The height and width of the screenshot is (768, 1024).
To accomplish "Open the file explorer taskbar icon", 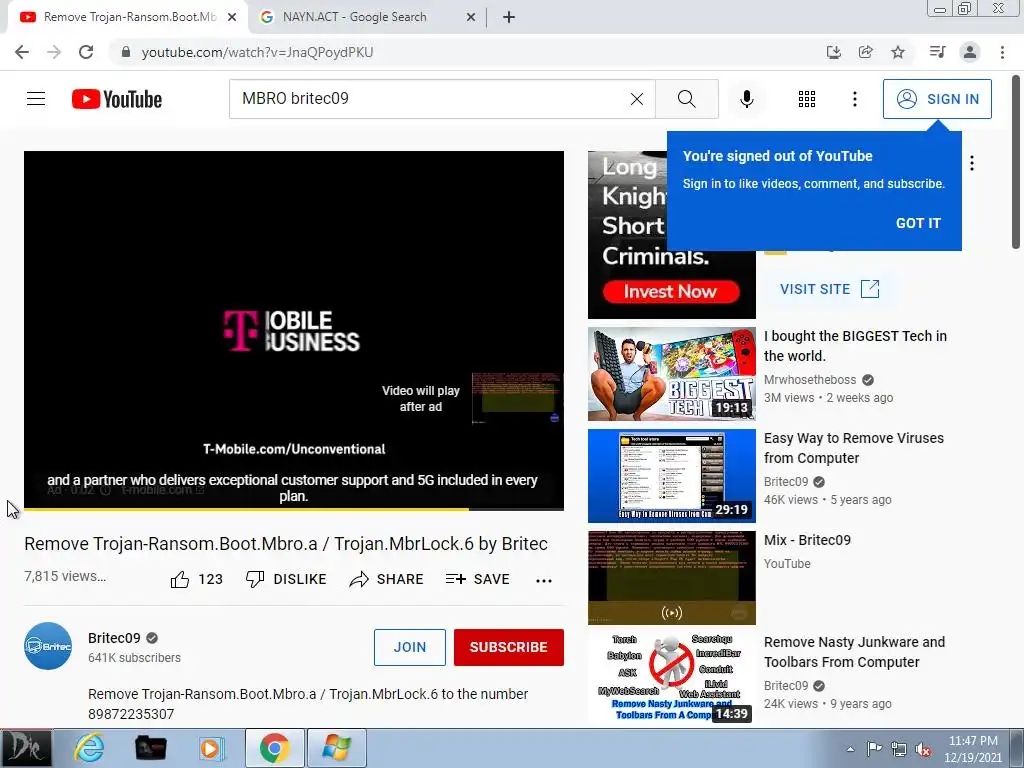I will 150,748.
